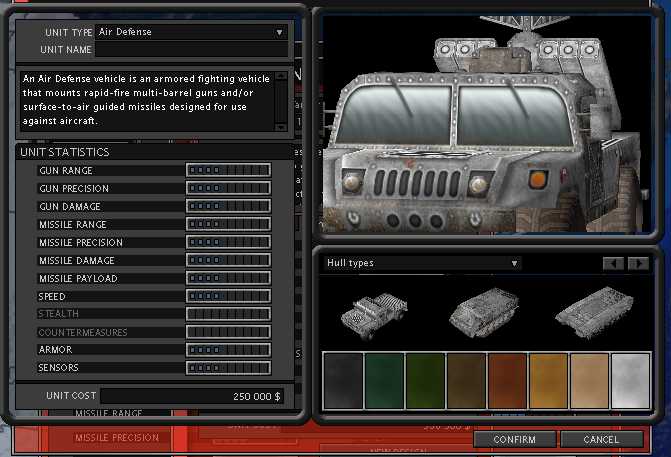The height and width of the screenshot is (457, 671).
Task: Click the disabled Stealth stat bar
Action: (229, 314)
